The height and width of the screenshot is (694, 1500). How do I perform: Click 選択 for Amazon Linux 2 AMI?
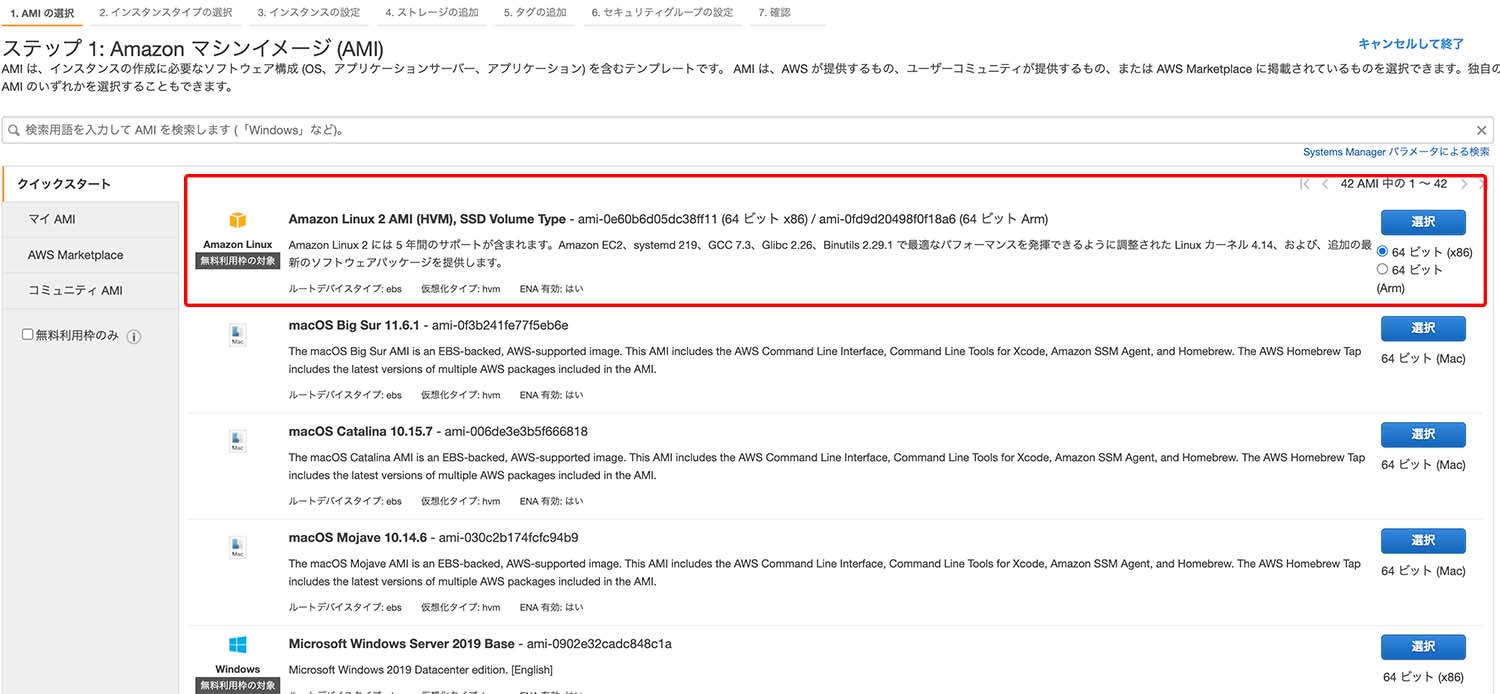[x=1423, y=222]
